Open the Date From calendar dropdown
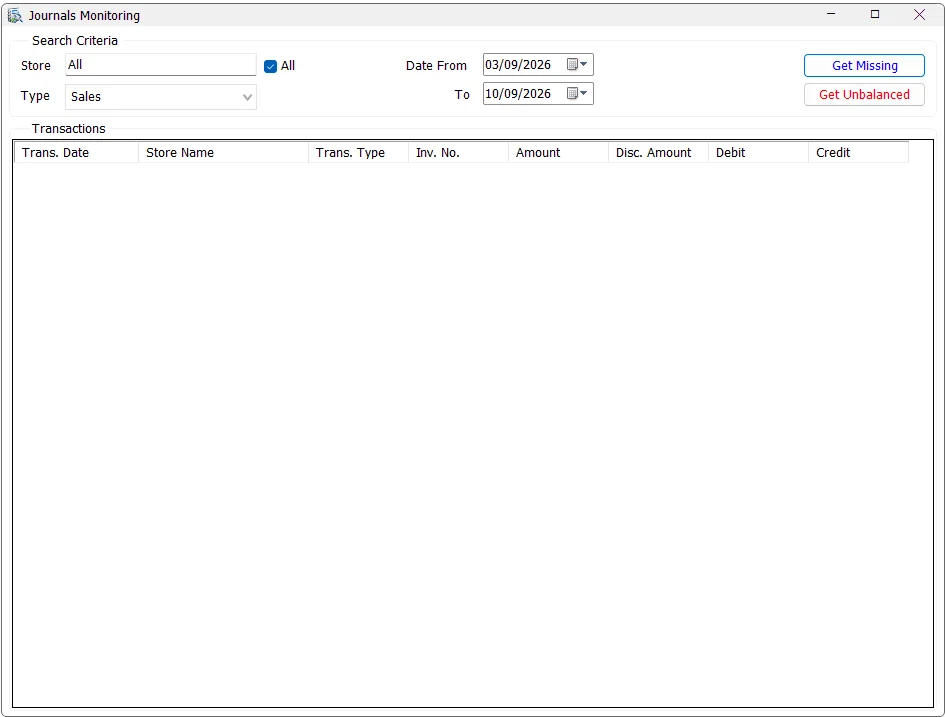Image resolution: width=945 pixels, height=717 pixels. 577,64
